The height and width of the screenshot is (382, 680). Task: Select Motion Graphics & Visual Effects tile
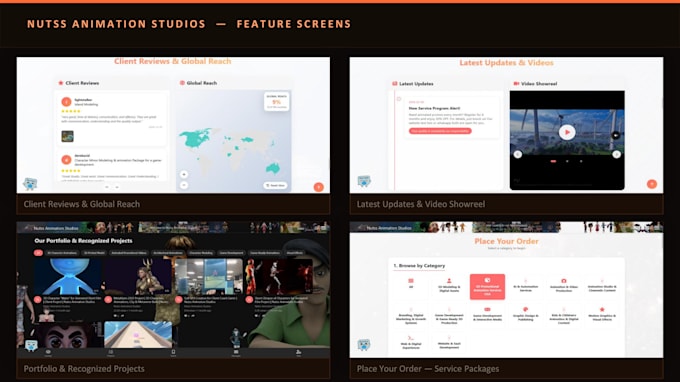click(x=602, y=316)
